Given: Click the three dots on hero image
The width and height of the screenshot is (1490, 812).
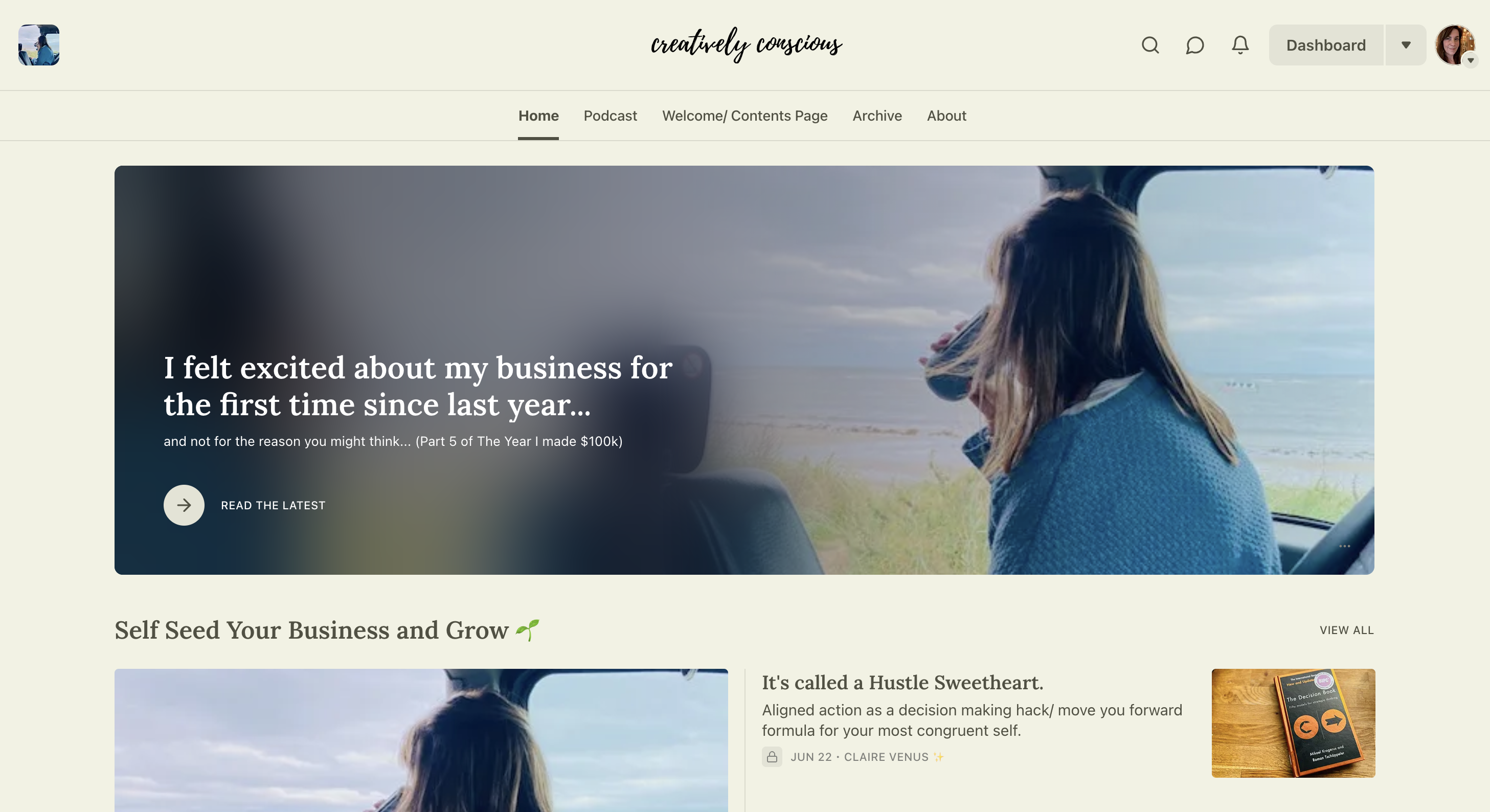Looking at the screenshot, I should pos(1345,546).
